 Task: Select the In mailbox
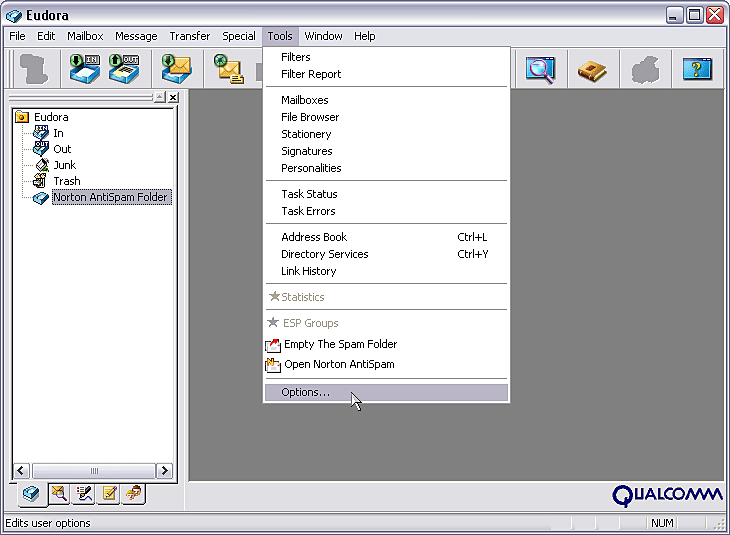(x=58, y=133)
